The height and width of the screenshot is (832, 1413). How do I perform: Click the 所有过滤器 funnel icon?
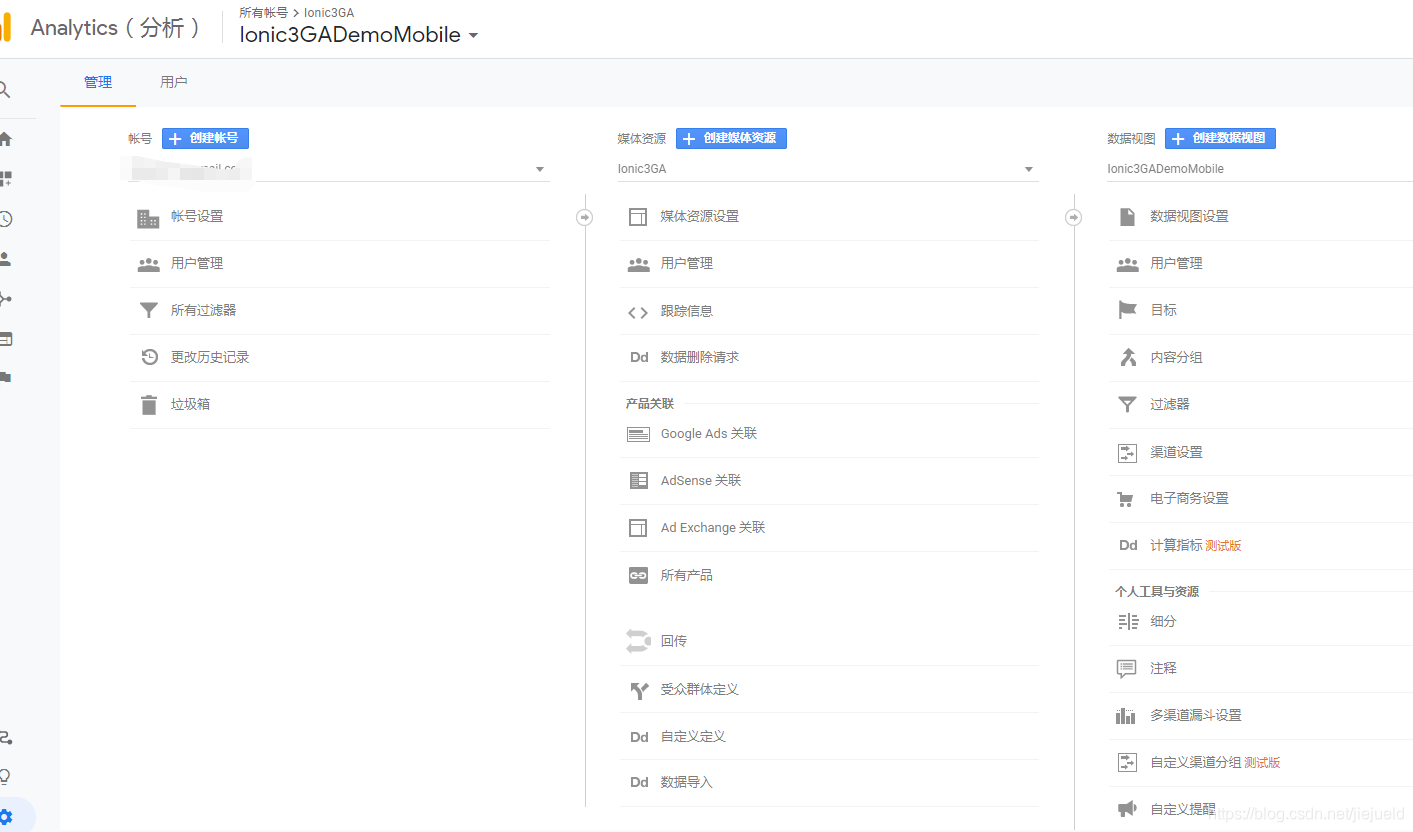click(x=148, y=311)
